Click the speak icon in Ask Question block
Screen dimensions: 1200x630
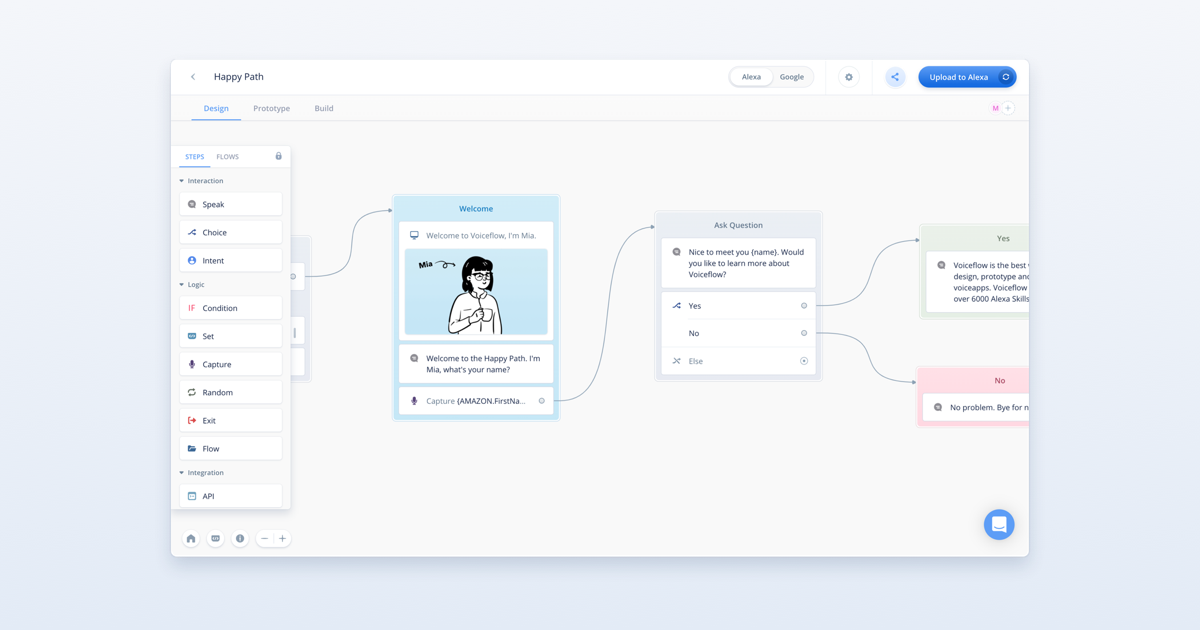(x=677, y=252)
